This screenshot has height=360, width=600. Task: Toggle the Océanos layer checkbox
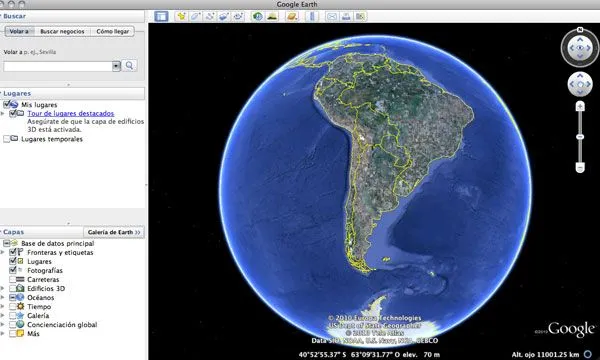point(13,297)
